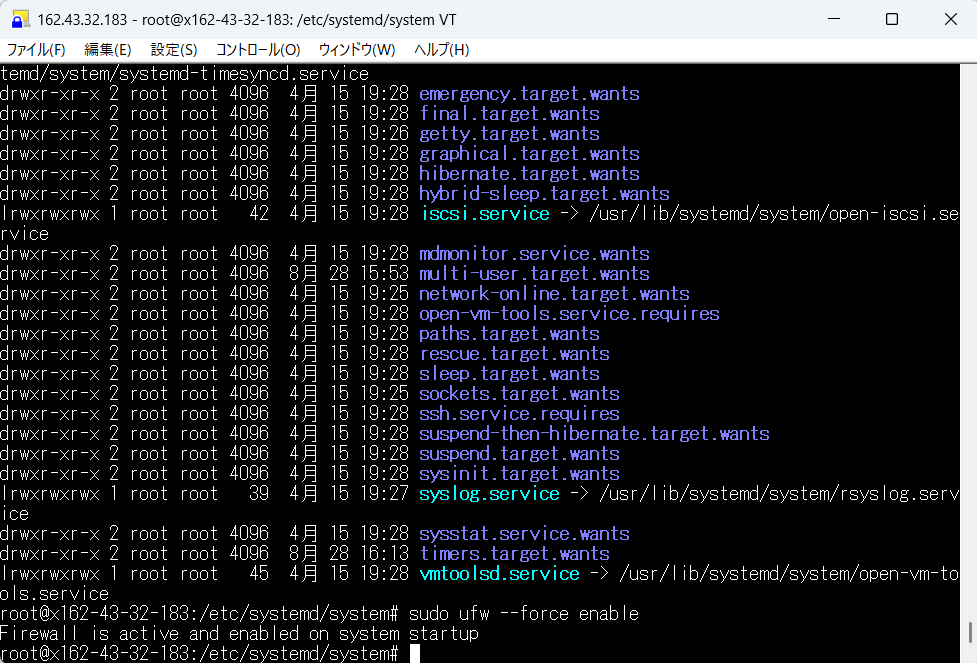Open the 設定(S) menu
977x663 pixels.
pyautogui.click(x=174, y=49)
